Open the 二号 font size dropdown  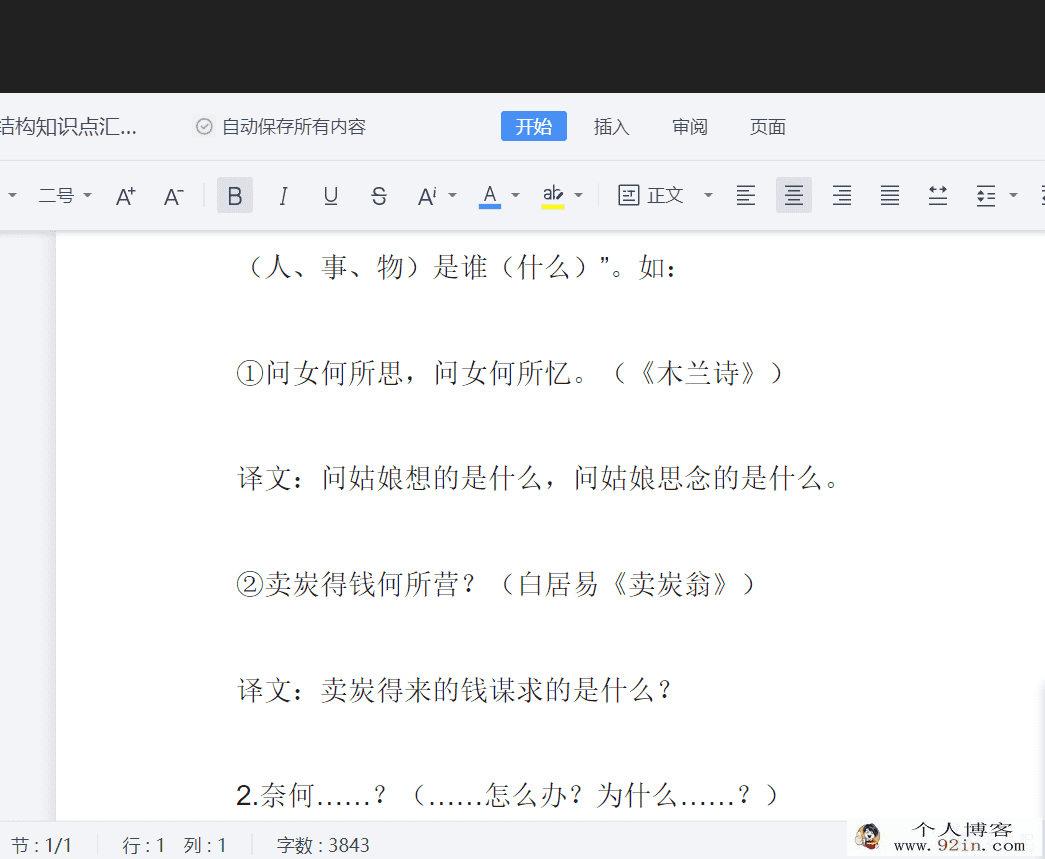[65, 195]
